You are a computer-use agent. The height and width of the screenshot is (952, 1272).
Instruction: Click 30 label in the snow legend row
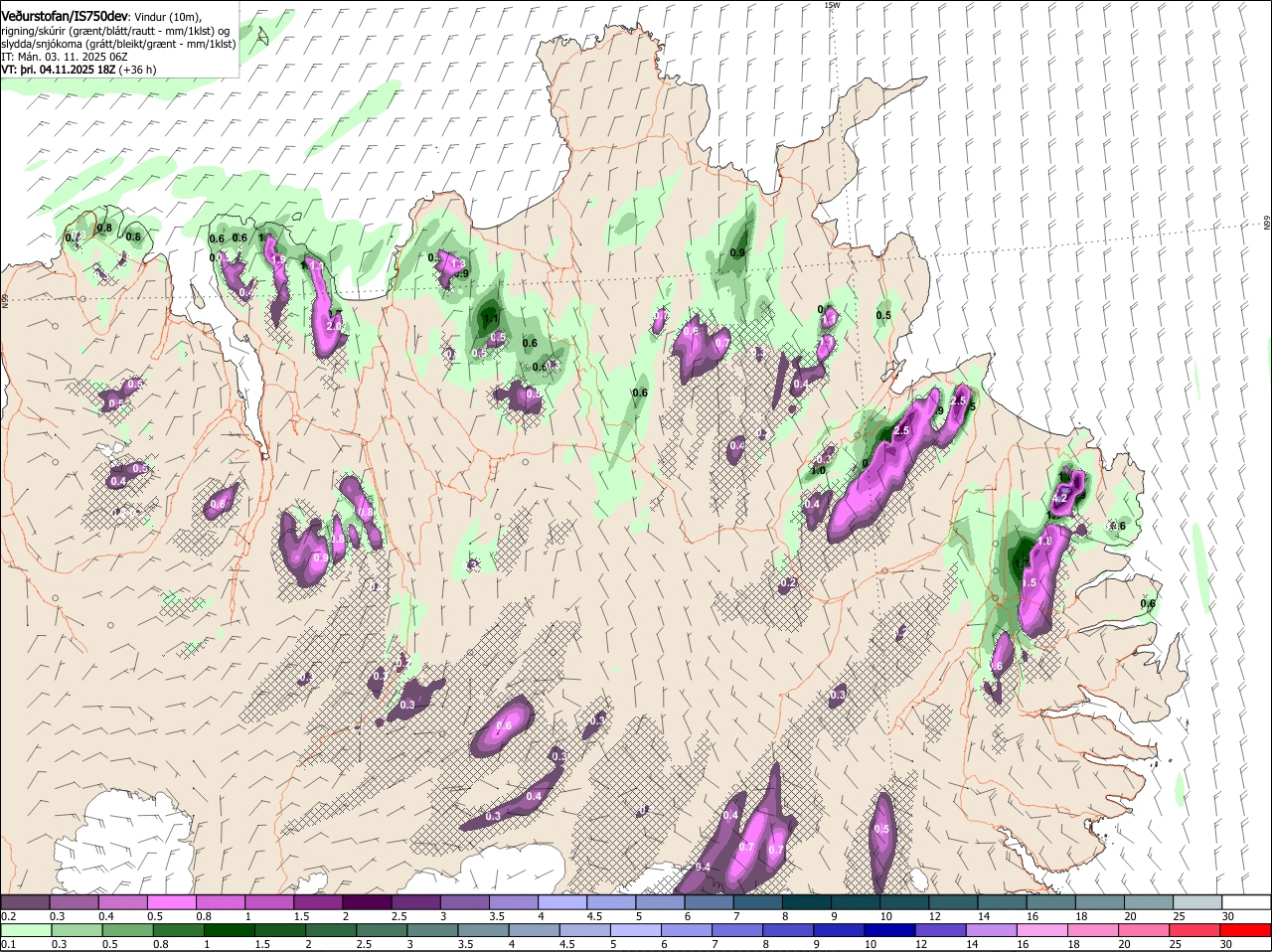click(1227, 916)
